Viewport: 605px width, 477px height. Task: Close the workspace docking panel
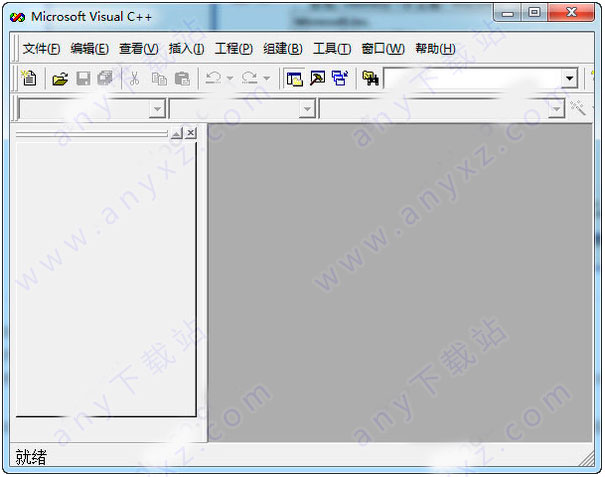191,133
